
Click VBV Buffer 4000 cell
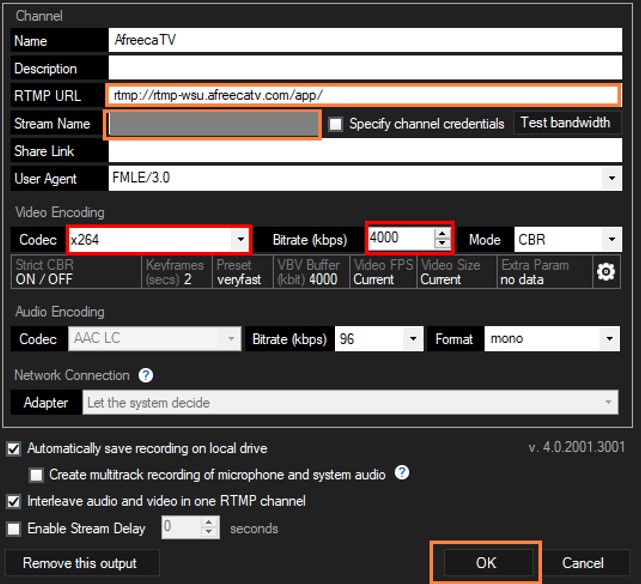coord(312,272)
